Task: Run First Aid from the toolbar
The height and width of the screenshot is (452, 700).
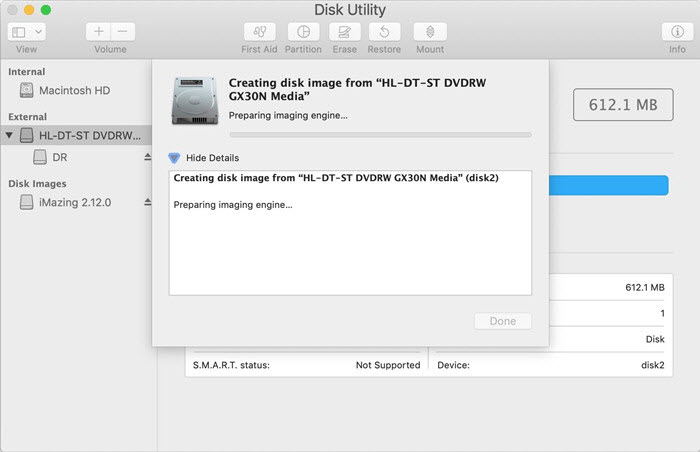Action: 259,32
